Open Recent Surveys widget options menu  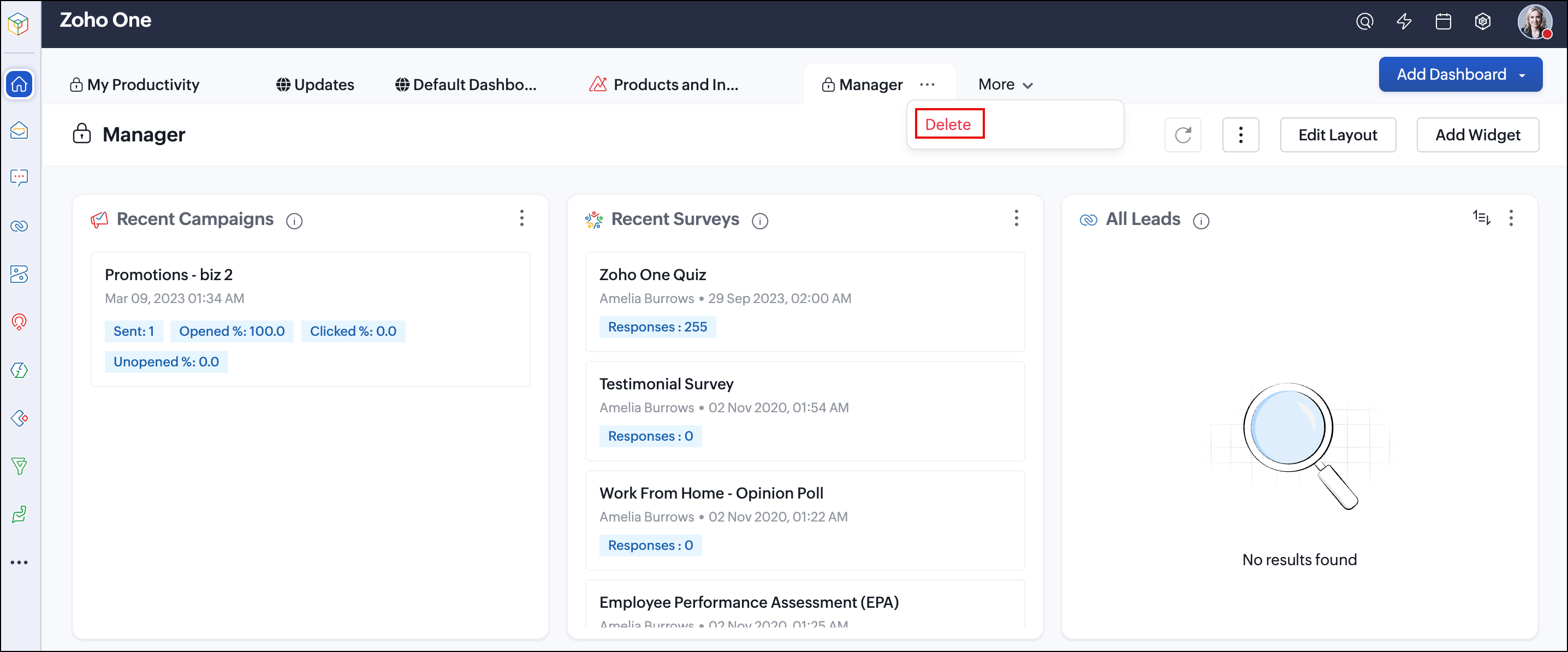coord(1016,218)
